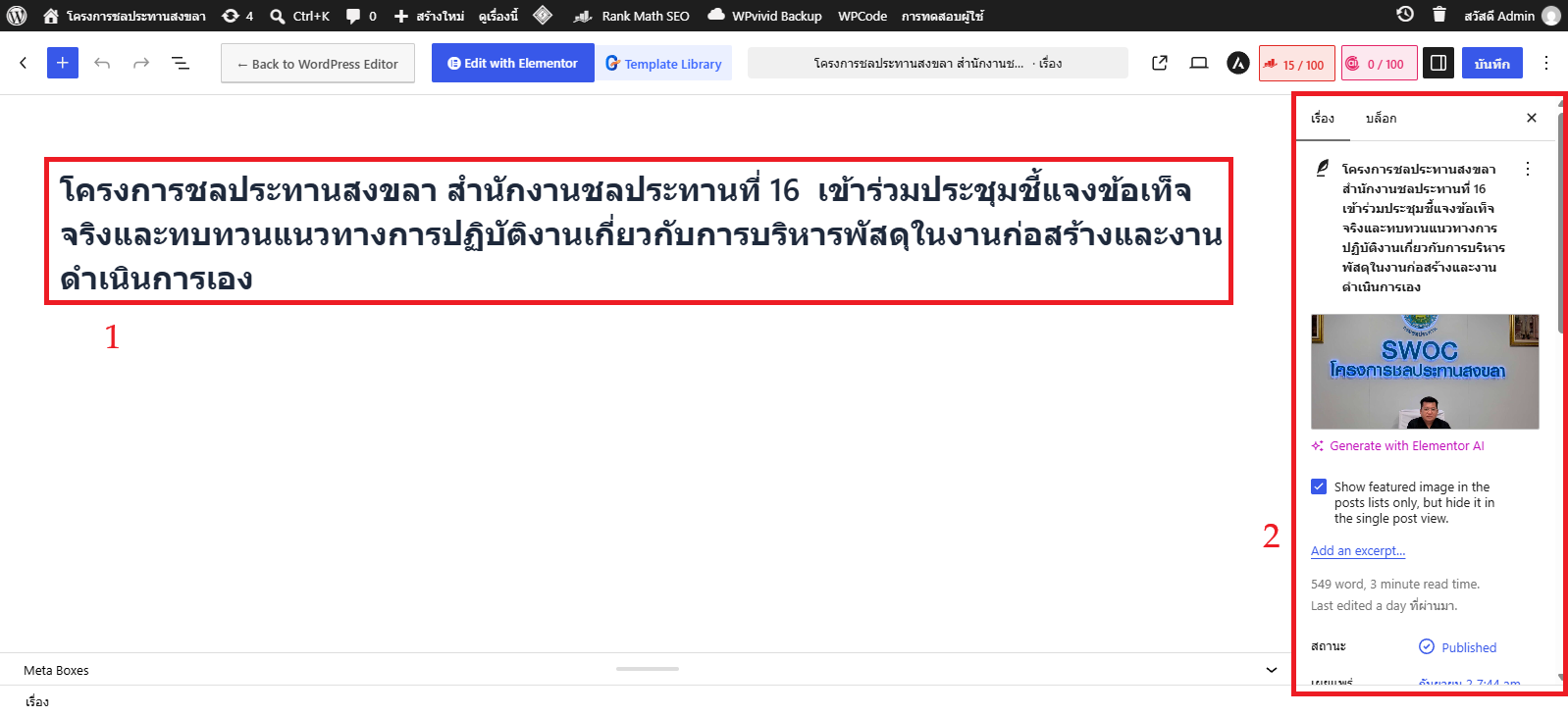The height and width of the screenshot is (716, 1568).
Task: Open the Rank Math SEO menu
Action: click(633, 16)
